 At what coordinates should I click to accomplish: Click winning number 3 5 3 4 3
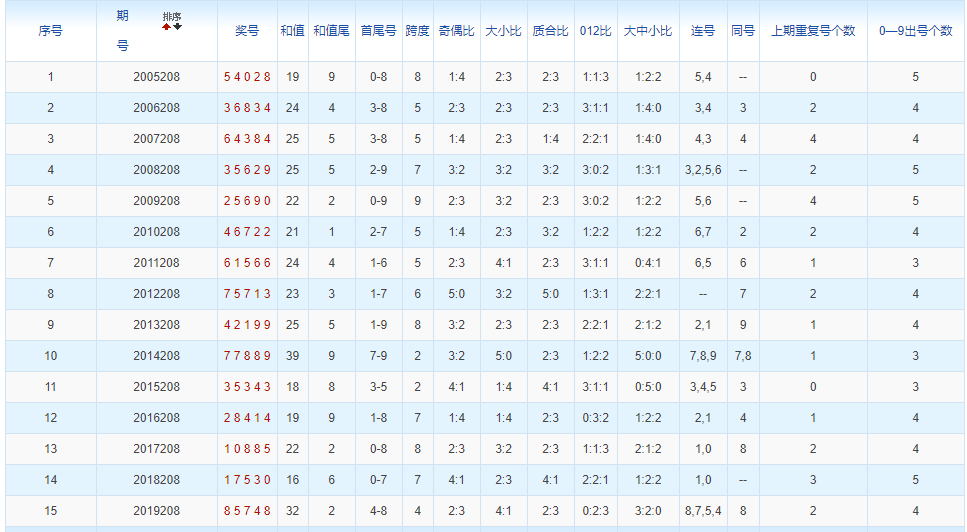click(247, 387)
